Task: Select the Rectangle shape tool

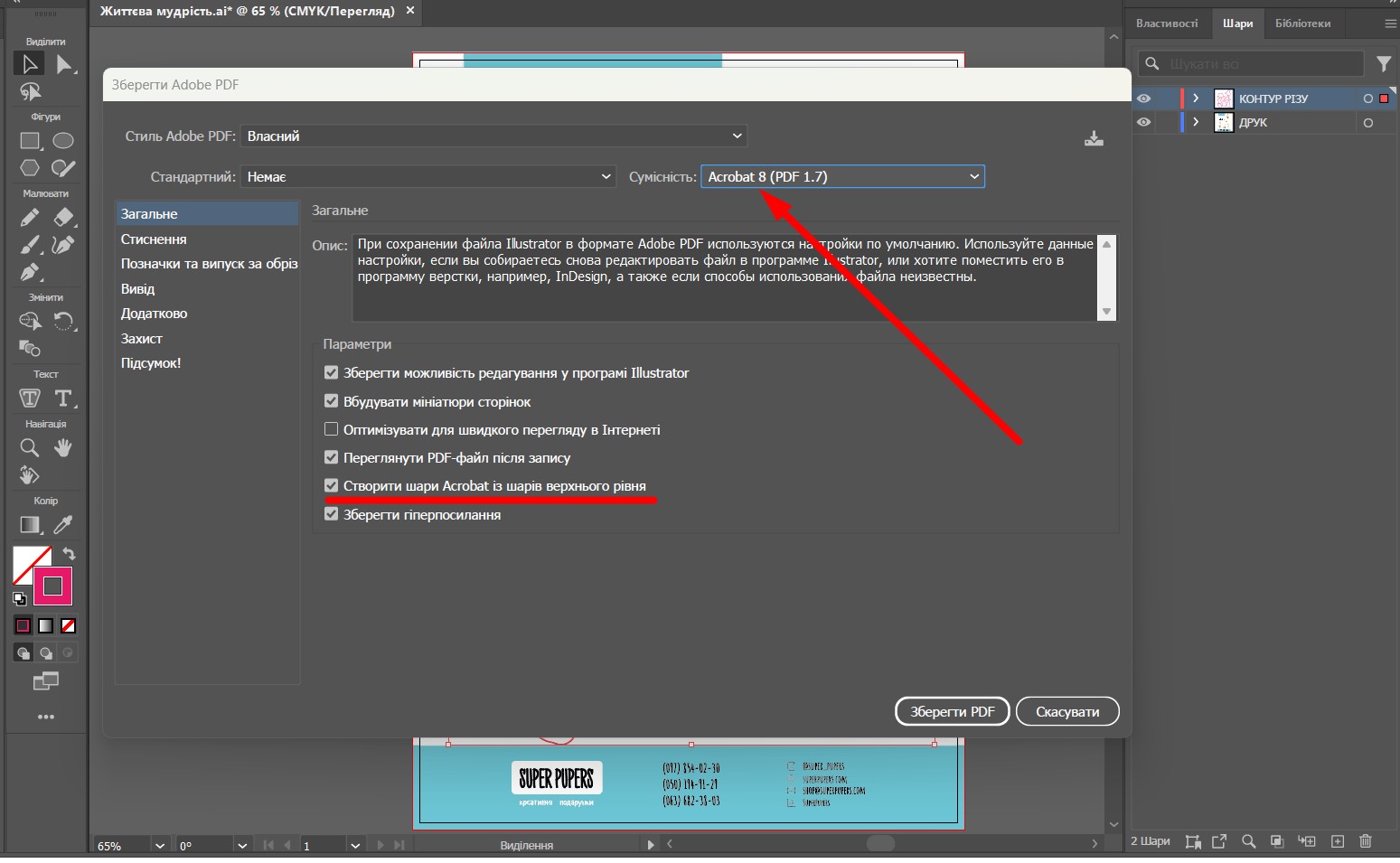Action: click(x=30, y=141)
